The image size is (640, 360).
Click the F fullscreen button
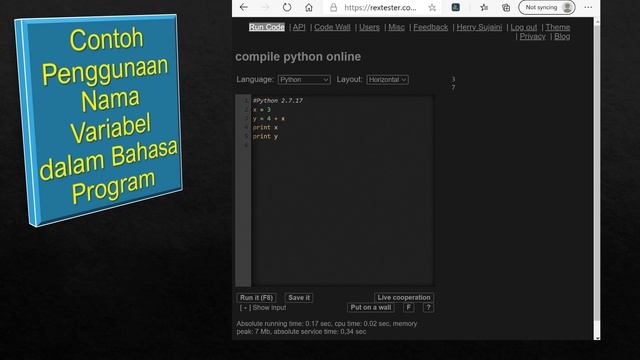[409, 307]
